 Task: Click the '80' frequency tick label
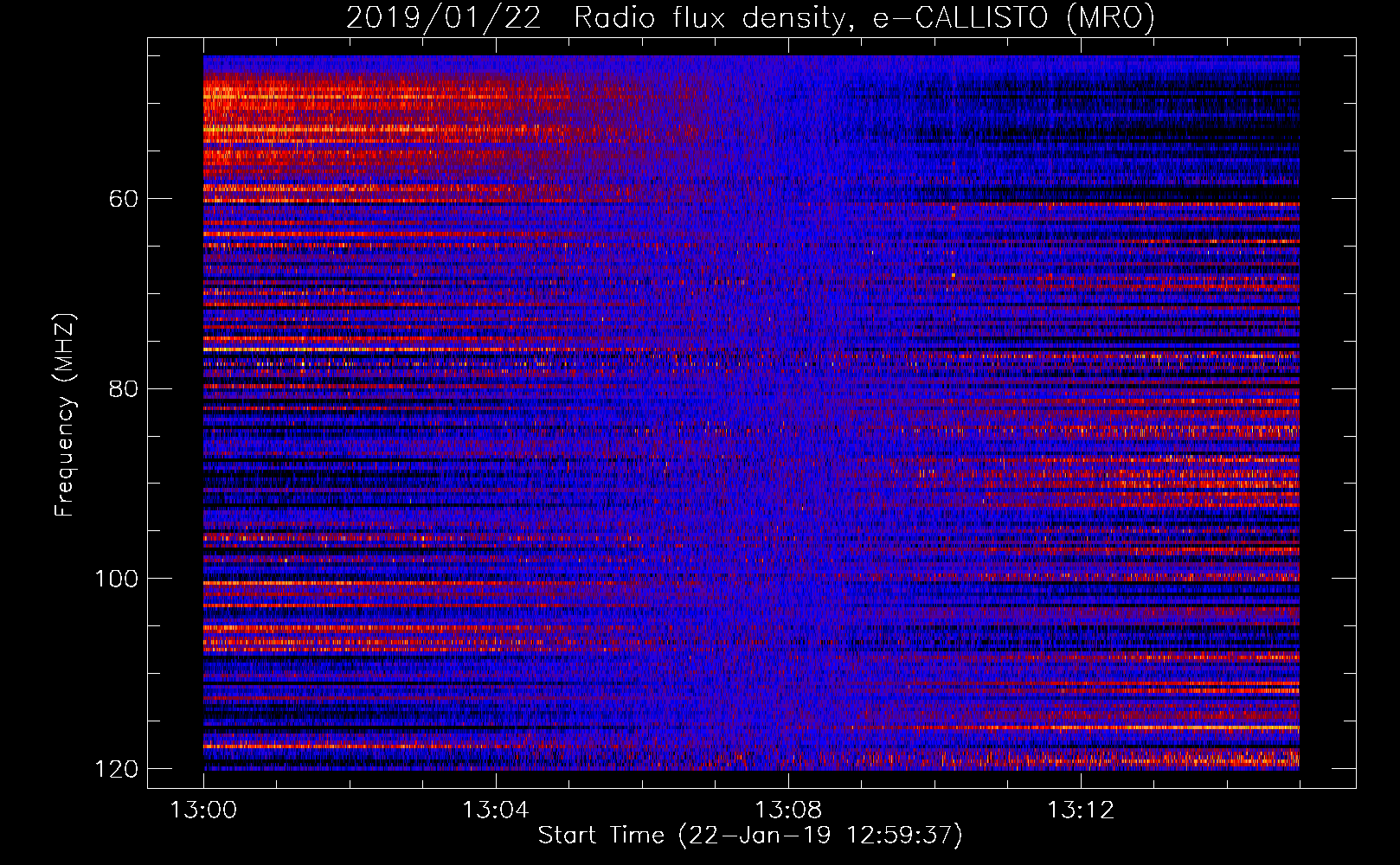coord(124,388)
